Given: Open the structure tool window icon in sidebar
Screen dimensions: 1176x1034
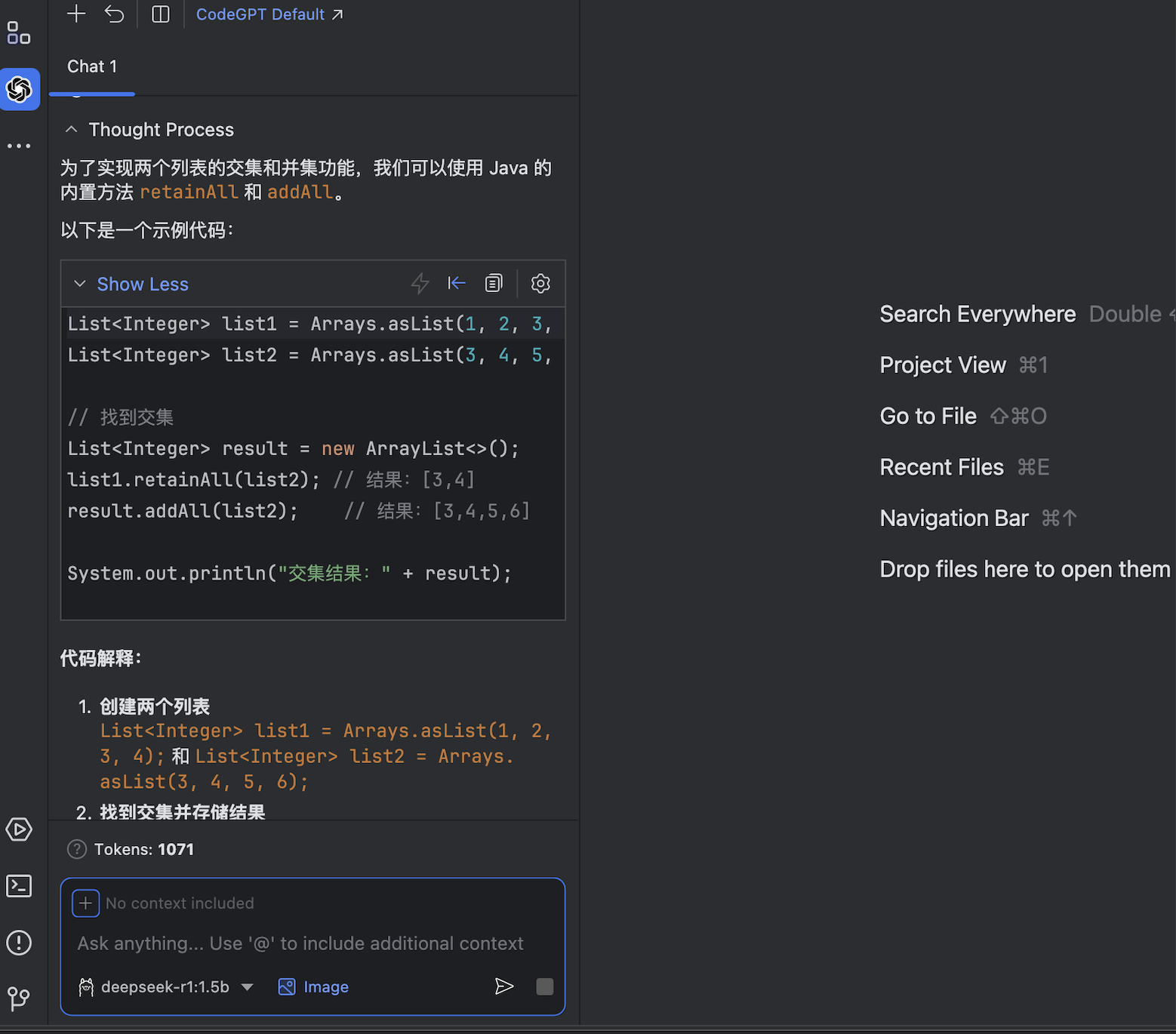Looking at the screenshot, I should click(19, 33).
